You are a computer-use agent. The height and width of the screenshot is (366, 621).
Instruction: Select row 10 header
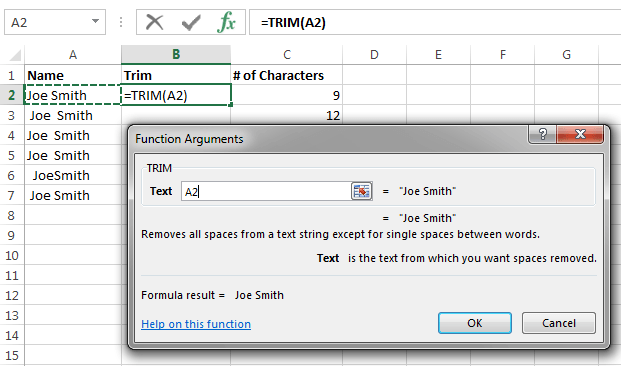(11, 255)
